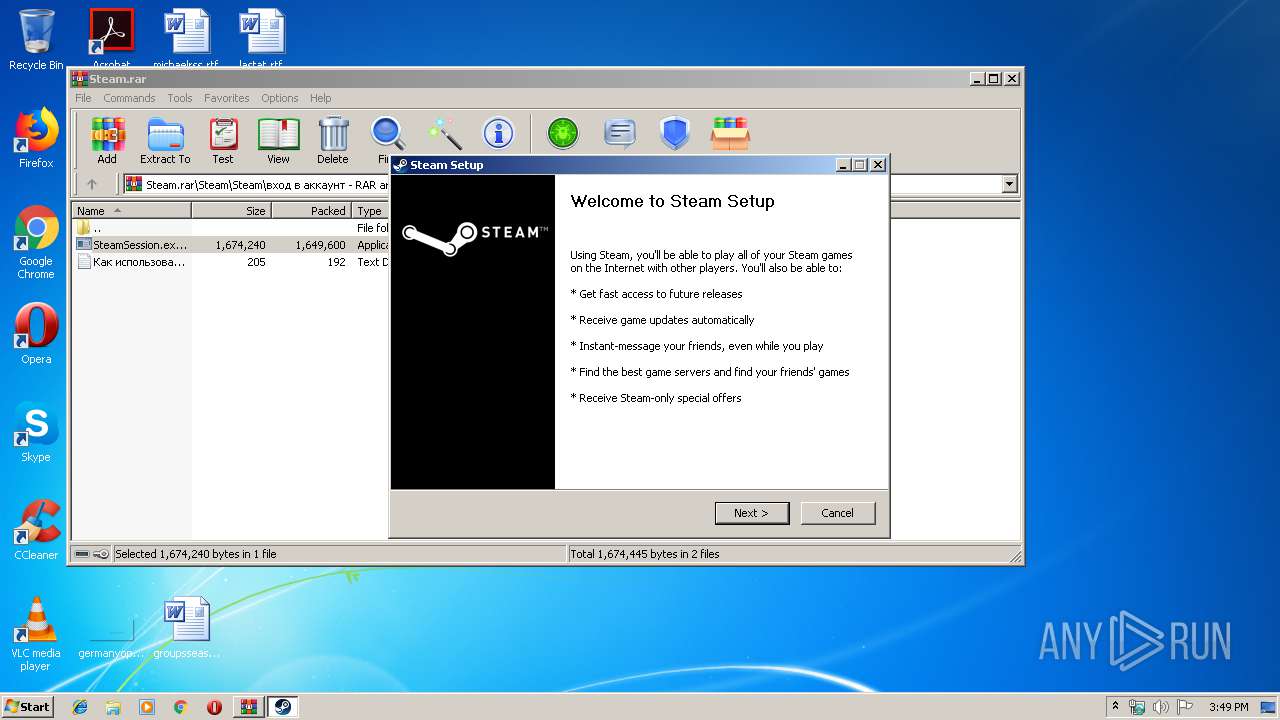Open the Skype desktop shortcut
1280x720 pixels.
(x=36, y=432)
